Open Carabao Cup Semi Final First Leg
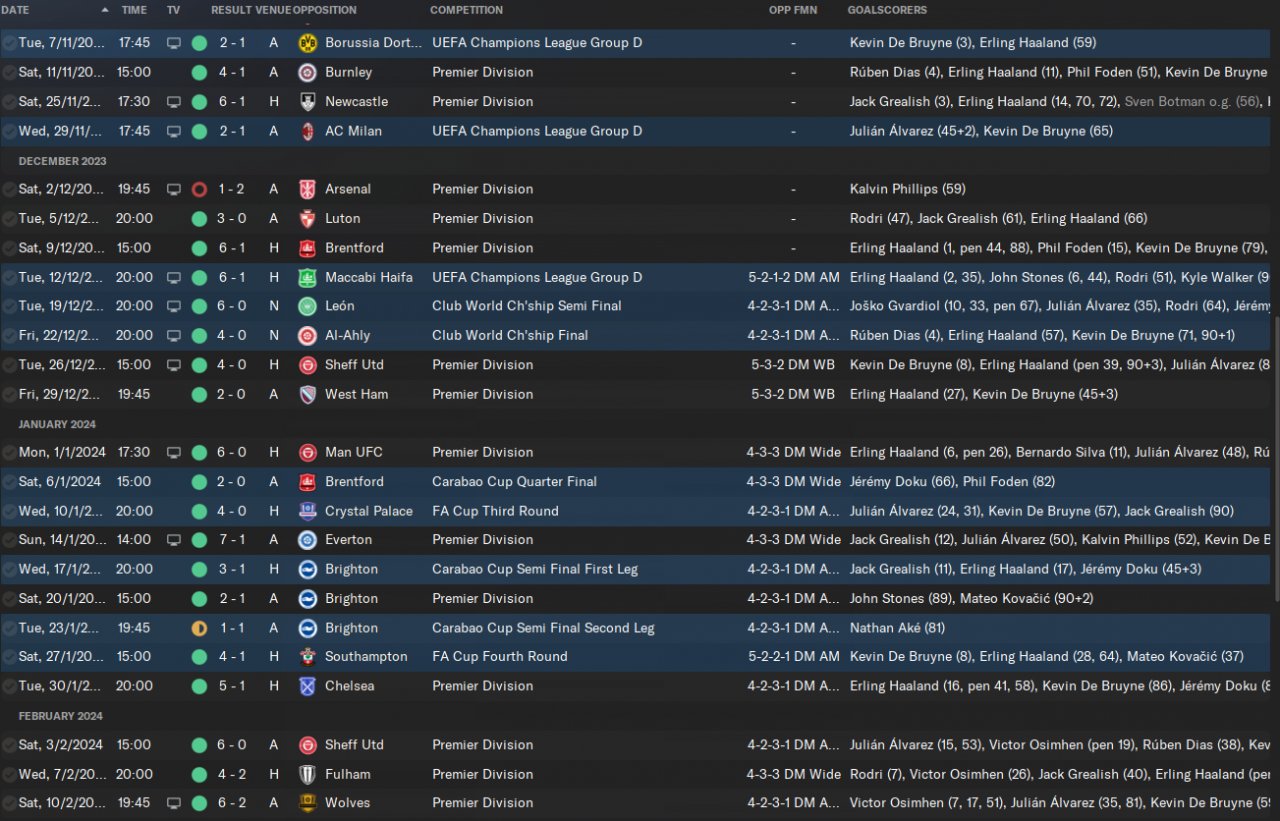Viewport: 1280px width, 821px height. click(535, 569)
